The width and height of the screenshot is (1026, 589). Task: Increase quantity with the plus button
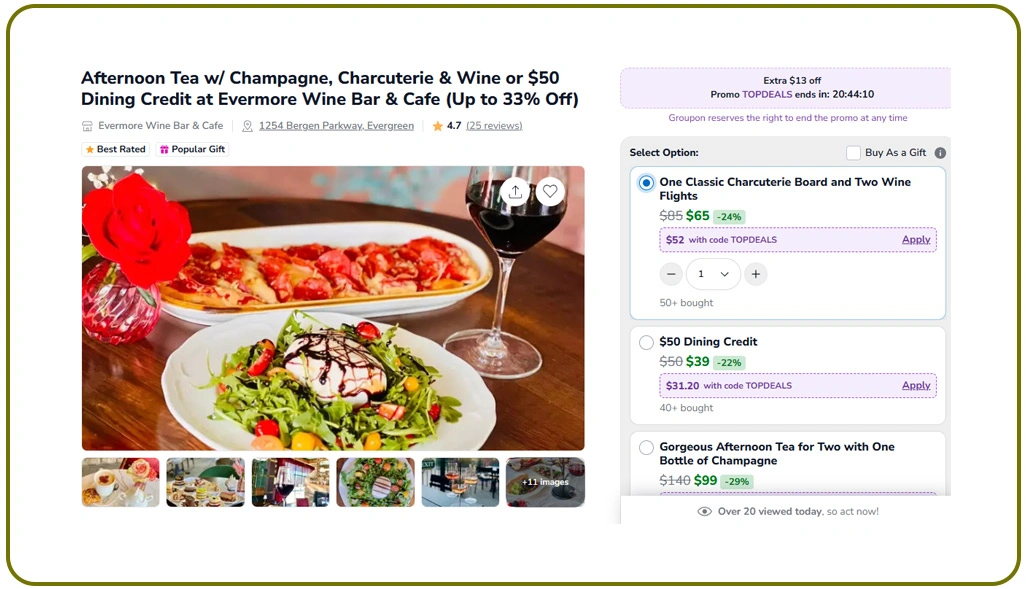pyautogui.click(x=756, y=273)
